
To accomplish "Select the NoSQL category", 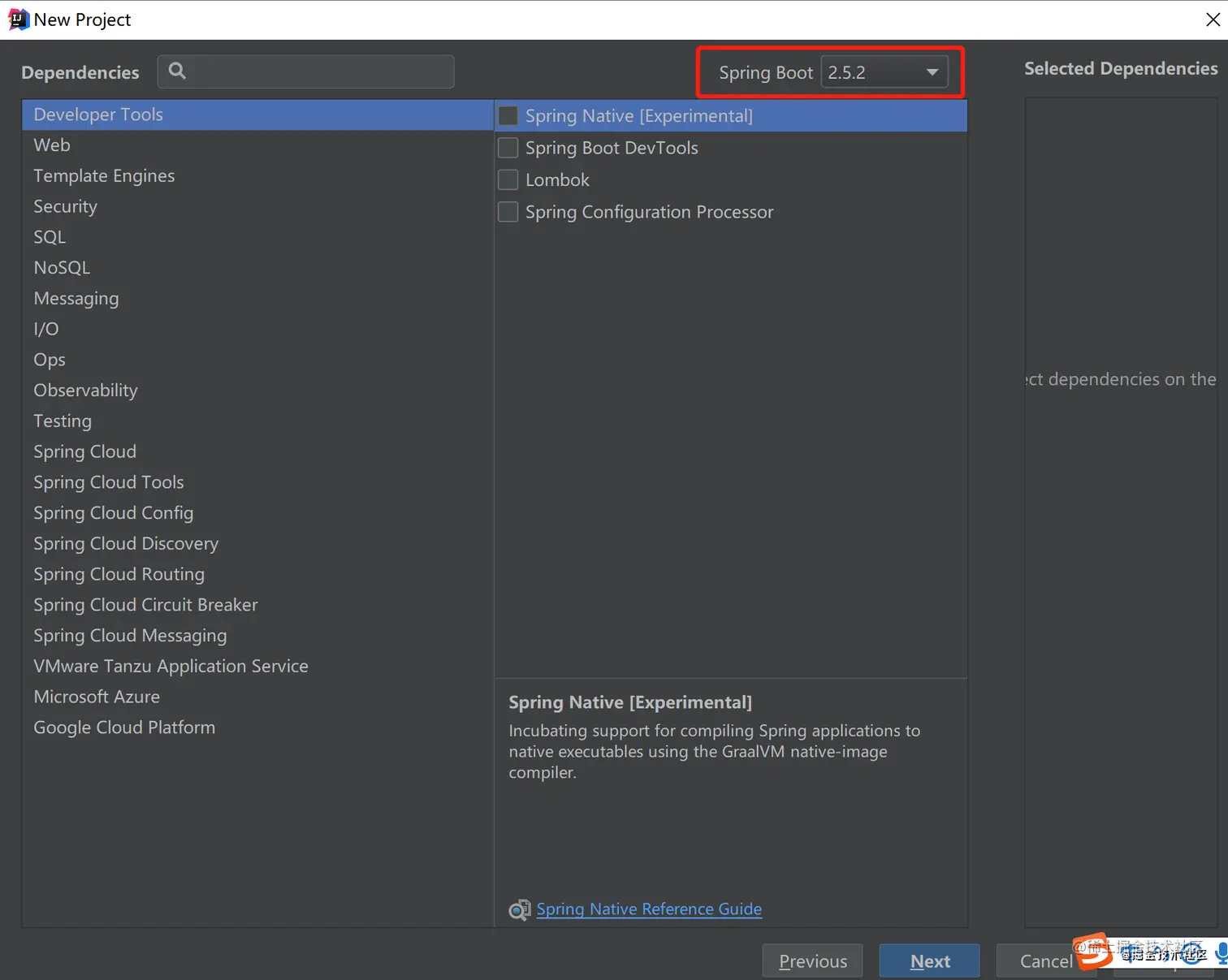I will click(257, 268).
